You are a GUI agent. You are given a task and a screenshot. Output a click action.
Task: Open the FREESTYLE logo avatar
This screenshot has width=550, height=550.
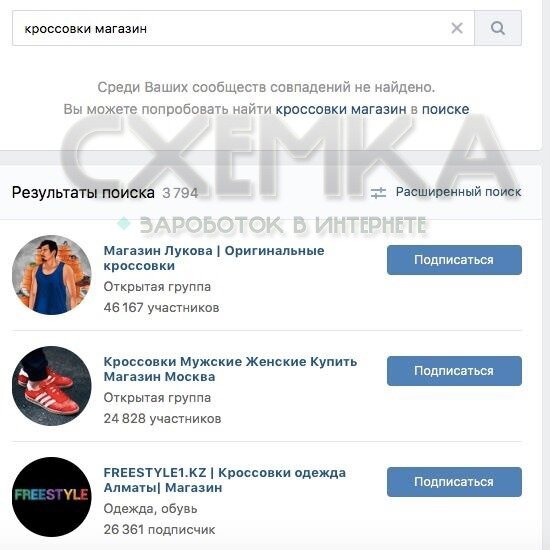point(52,497)
